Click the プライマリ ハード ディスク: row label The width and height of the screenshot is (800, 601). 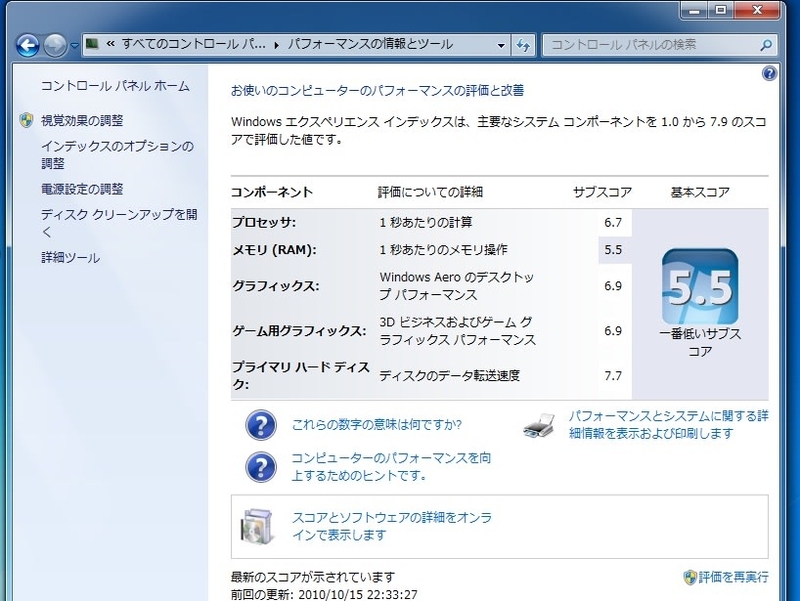point(301,375)
